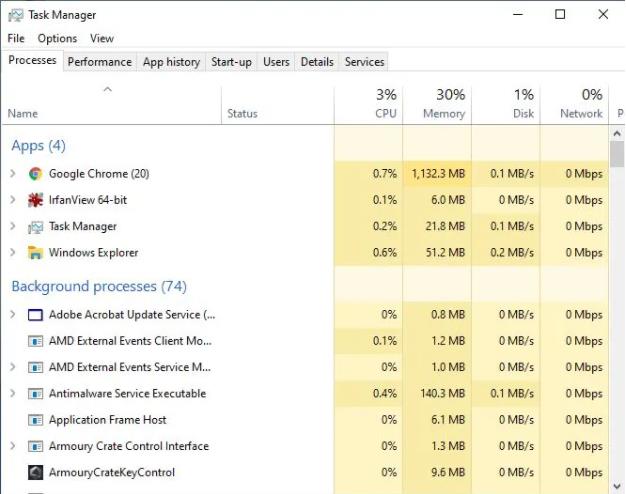
Task: Click Task Manager's 21.8 MB memory value
Action: [x=445, y=226]
